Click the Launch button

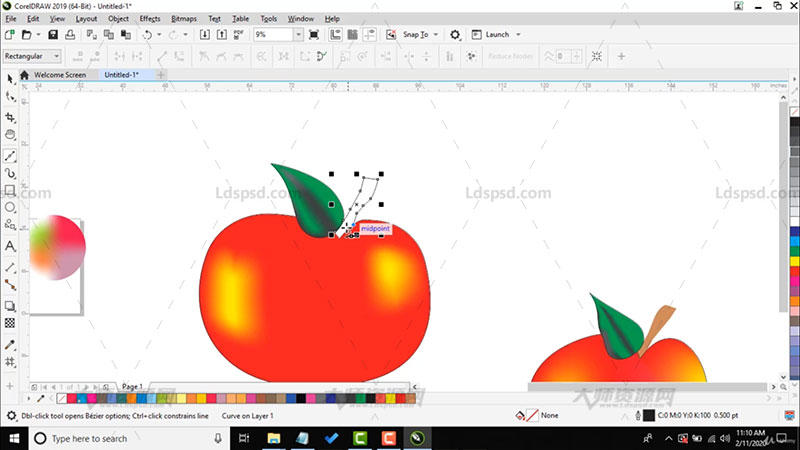[491, 35]
